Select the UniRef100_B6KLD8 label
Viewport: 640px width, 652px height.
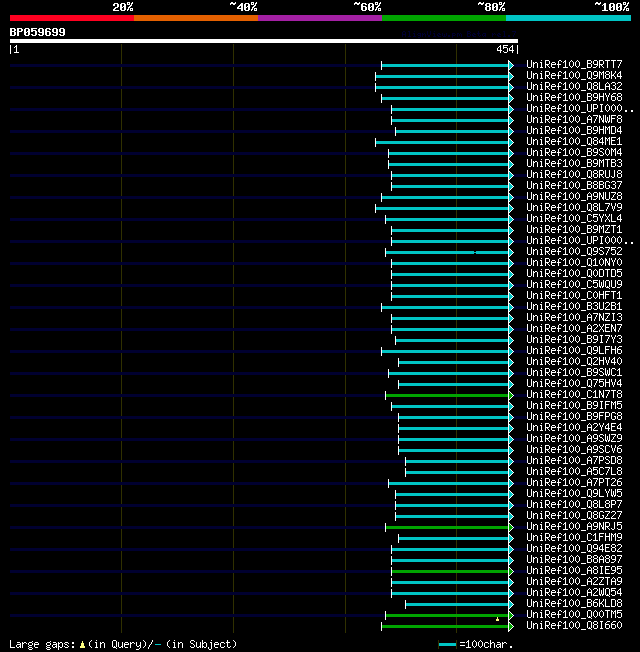click(x=574, y=604)
